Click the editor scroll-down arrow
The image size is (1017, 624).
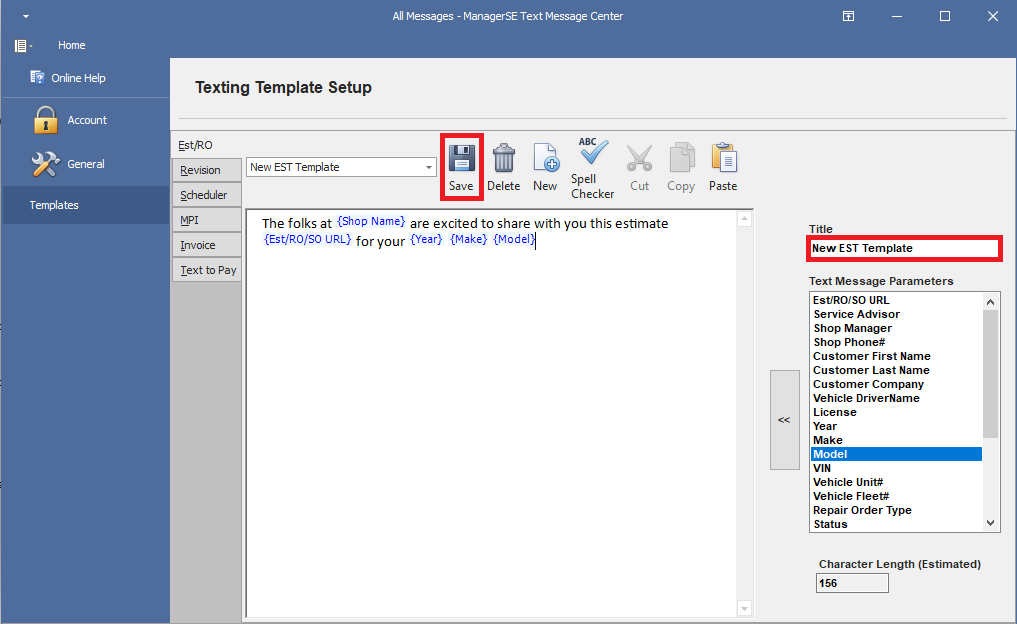point(745,608)
